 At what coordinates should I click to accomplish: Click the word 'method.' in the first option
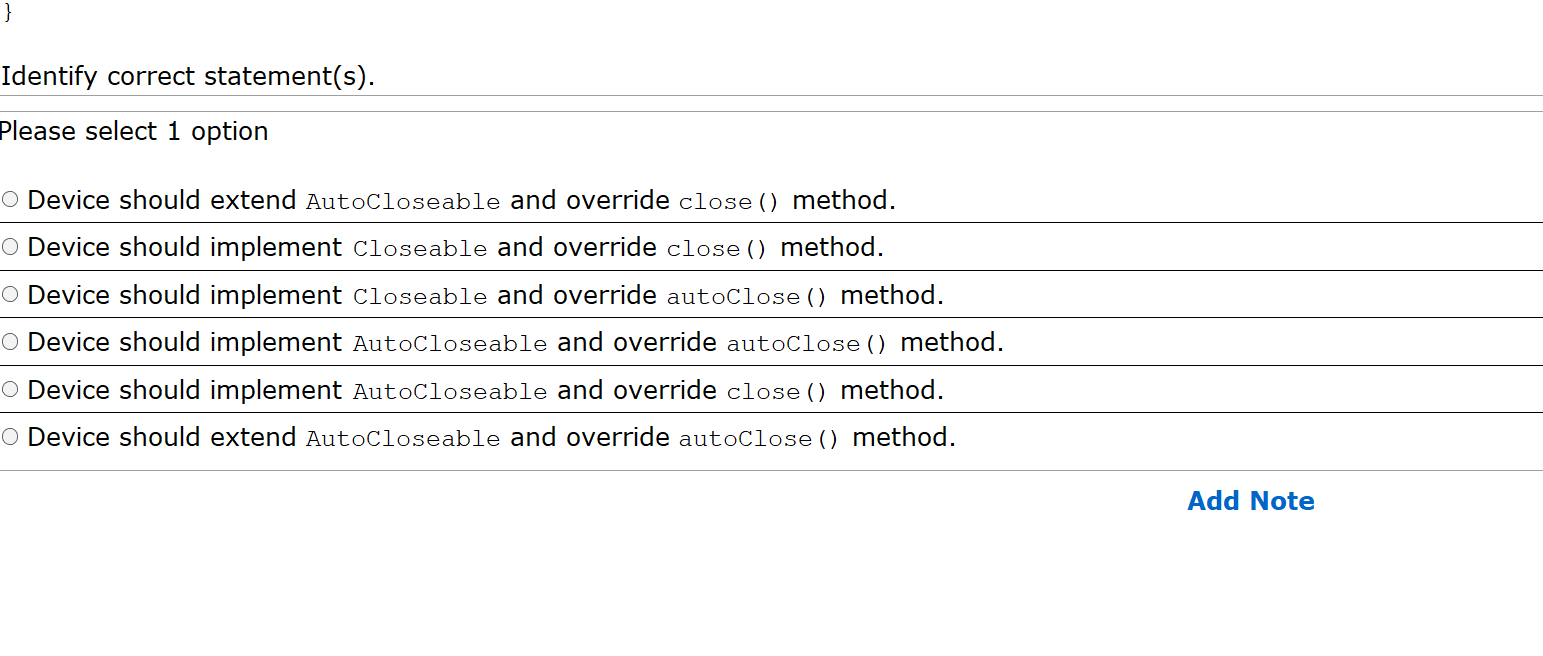click(x=843, y=200)
